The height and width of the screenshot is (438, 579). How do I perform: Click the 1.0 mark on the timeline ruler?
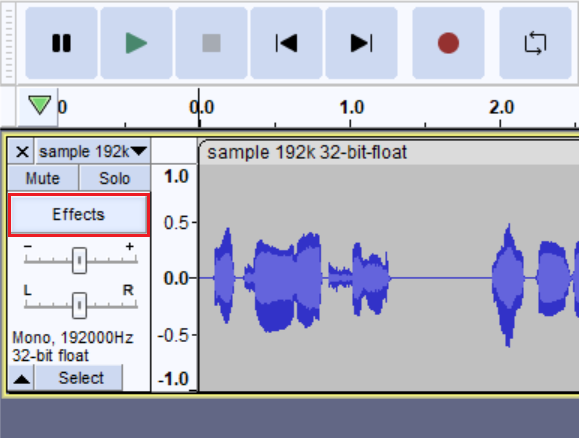[352, 107]
